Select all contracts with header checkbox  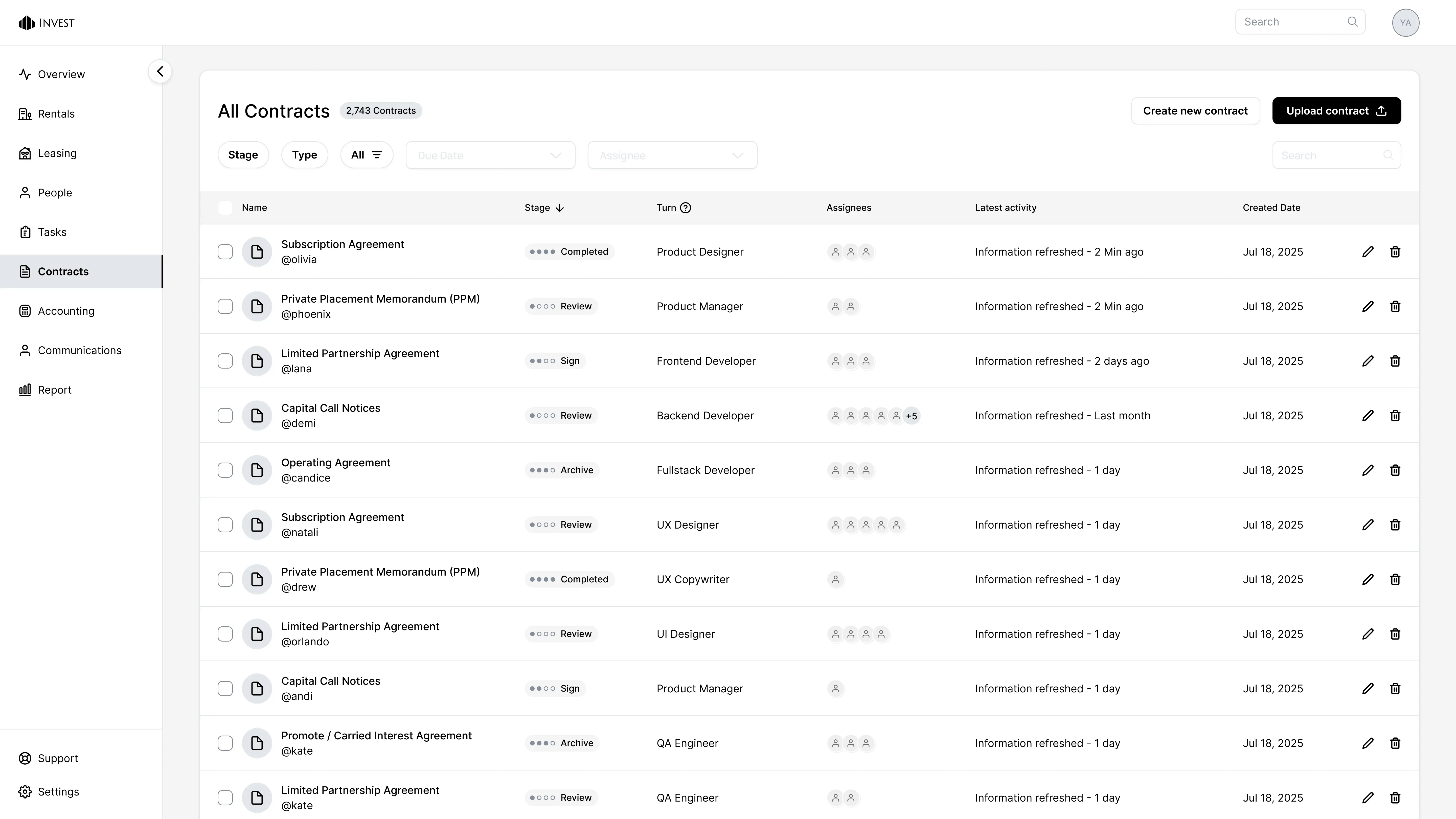pyautogui.click(x=225, y=208)
